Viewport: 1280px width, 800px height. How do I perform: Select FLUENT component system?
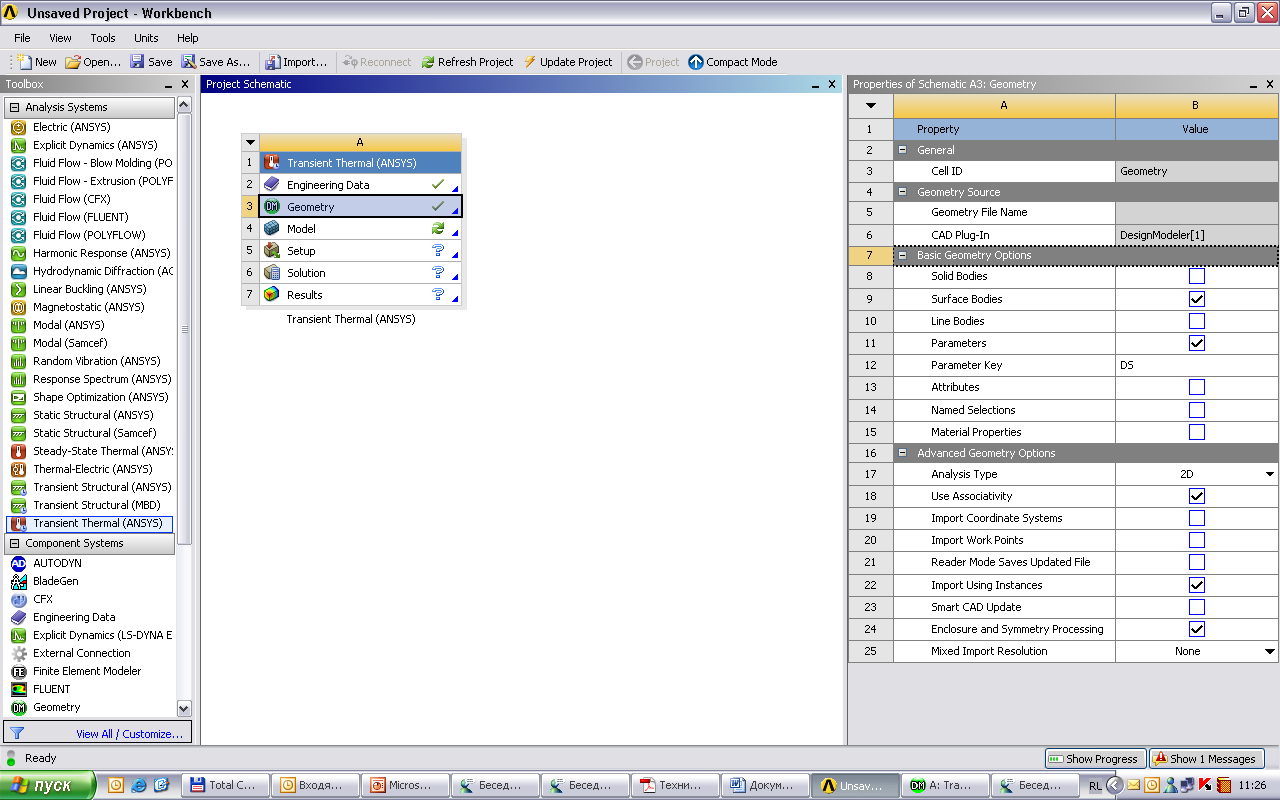[52, 689]
